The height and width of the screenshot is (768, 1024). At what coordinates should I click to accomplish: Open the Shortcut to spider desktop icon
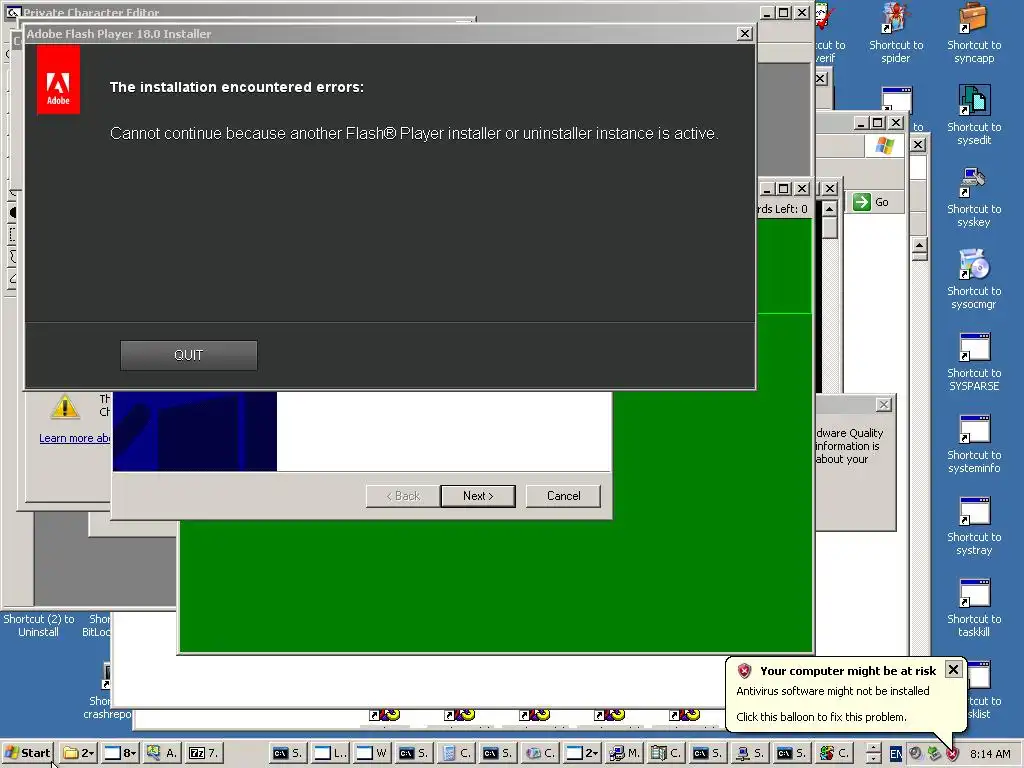pos(895,33)
